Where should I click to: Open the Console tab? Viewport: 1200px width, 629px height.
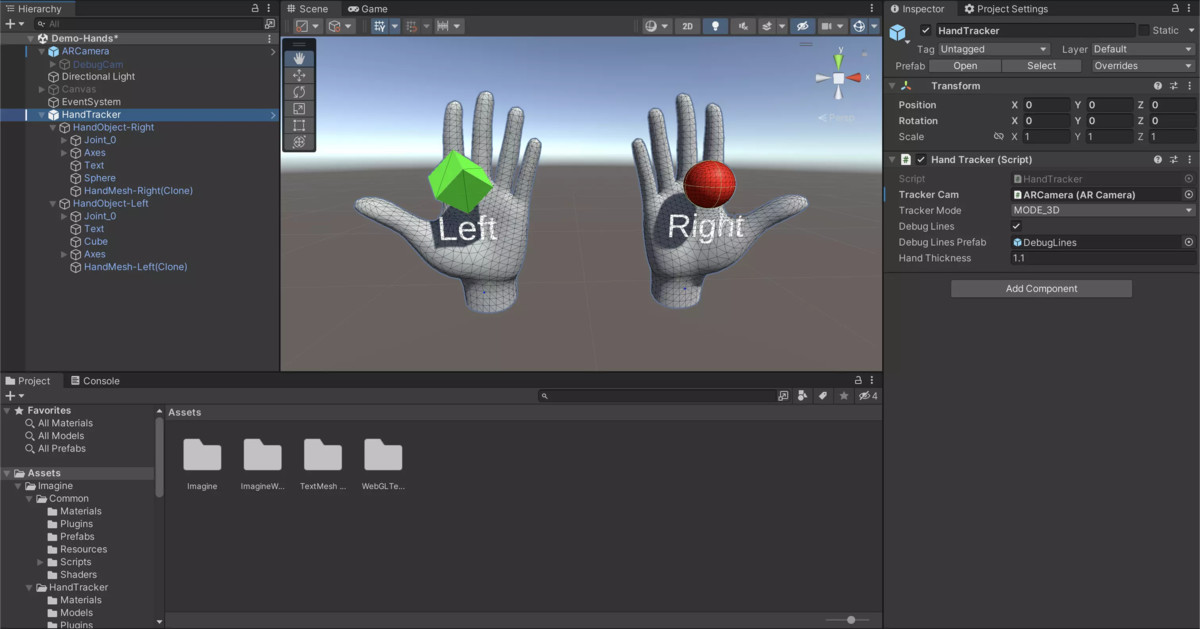(x=95, y=380)
